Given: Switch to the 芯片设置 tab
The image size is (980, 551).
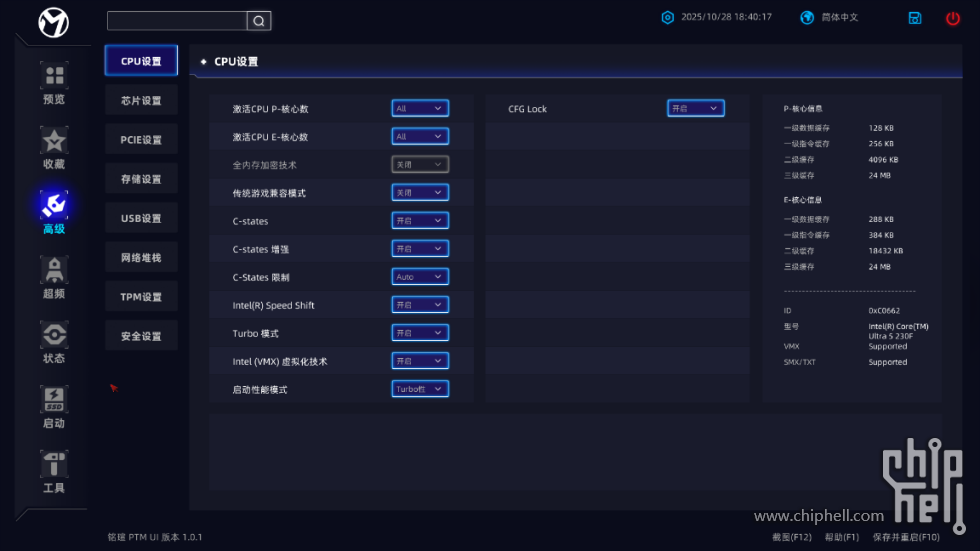Looking at the screenshot, I should [141, 100].
